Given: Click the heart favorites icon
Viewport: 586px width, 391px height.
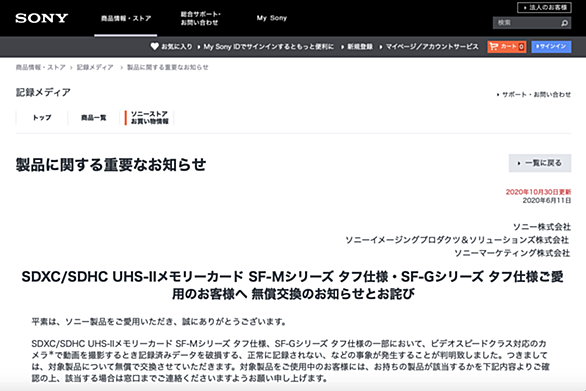Looking at the screenshot, I should click(x=154, y=46).
